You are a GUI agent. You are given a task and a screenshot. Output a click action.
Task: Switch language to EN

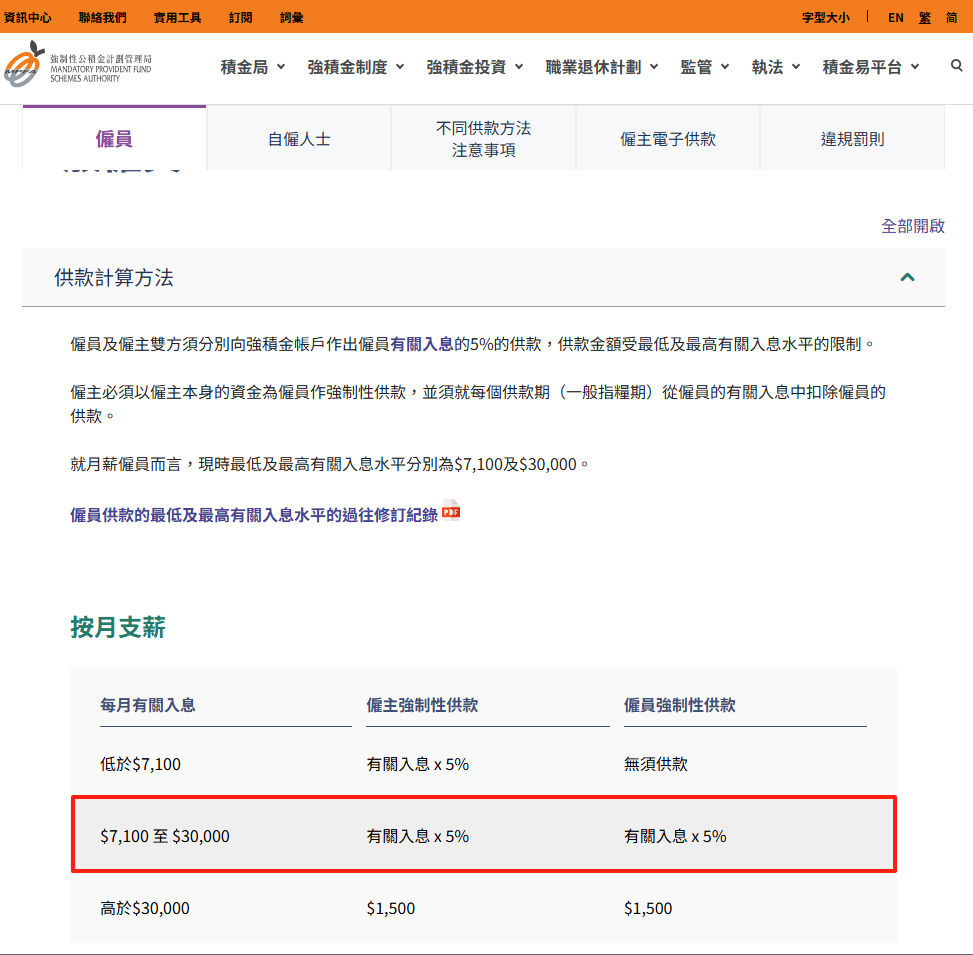[895, 17]
